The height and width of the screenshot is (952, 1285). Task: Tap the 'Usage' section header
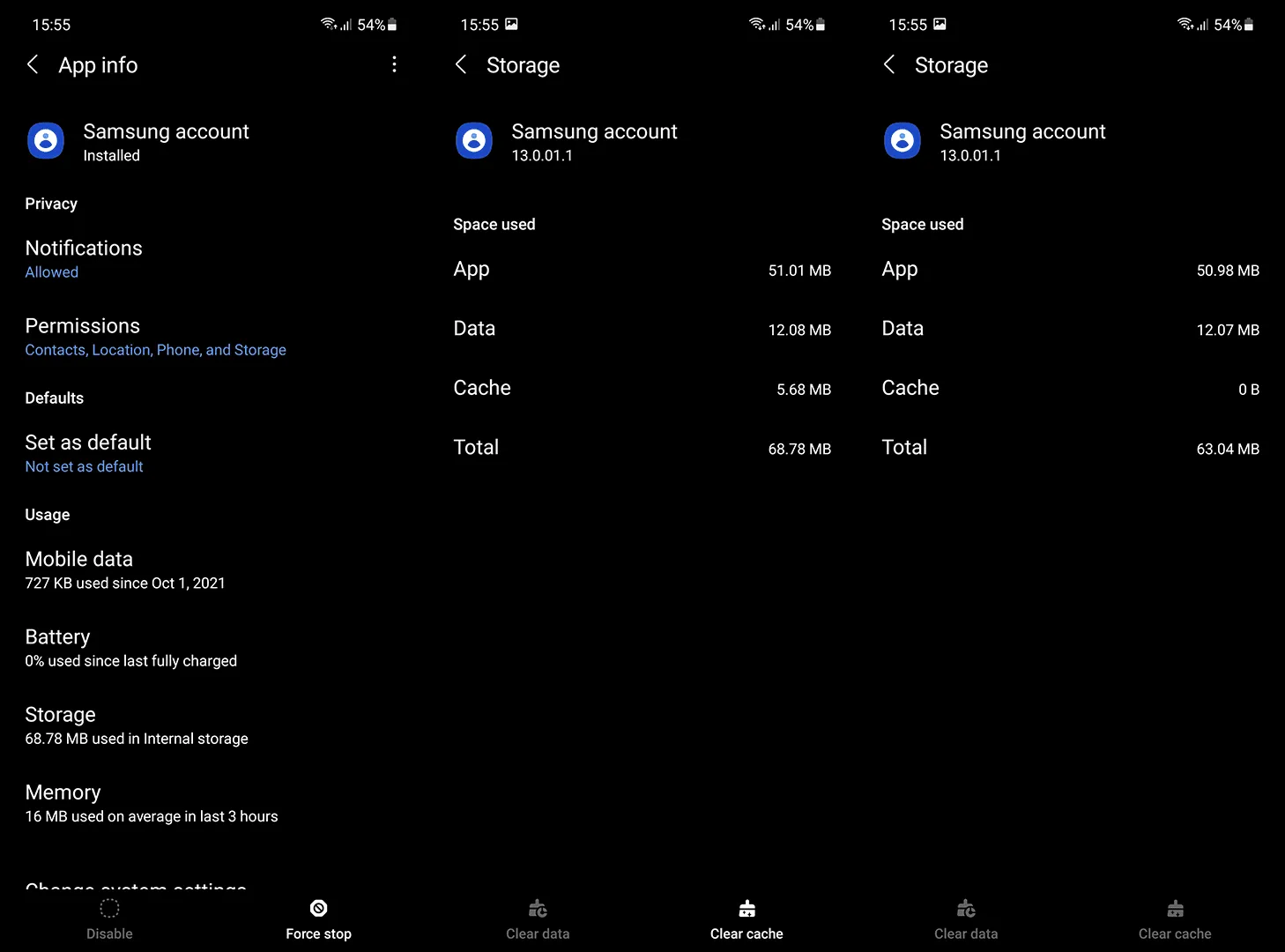(x=48, y=515)
